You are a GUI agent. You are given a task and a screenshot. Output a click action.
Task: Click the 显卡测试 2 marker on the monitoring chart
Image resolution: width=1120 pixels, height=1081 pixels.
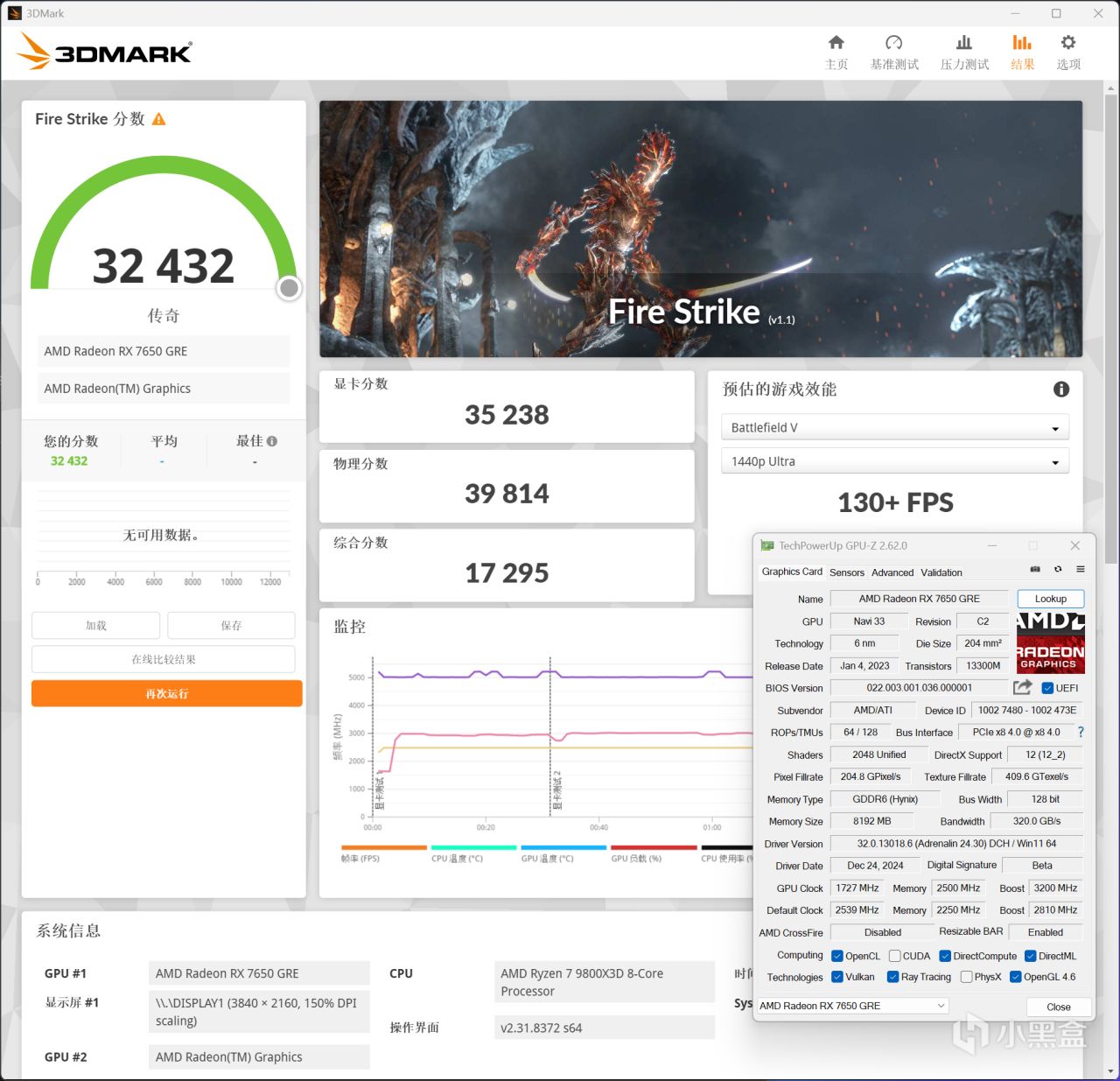pyautogui.click(x=556, y=790)
